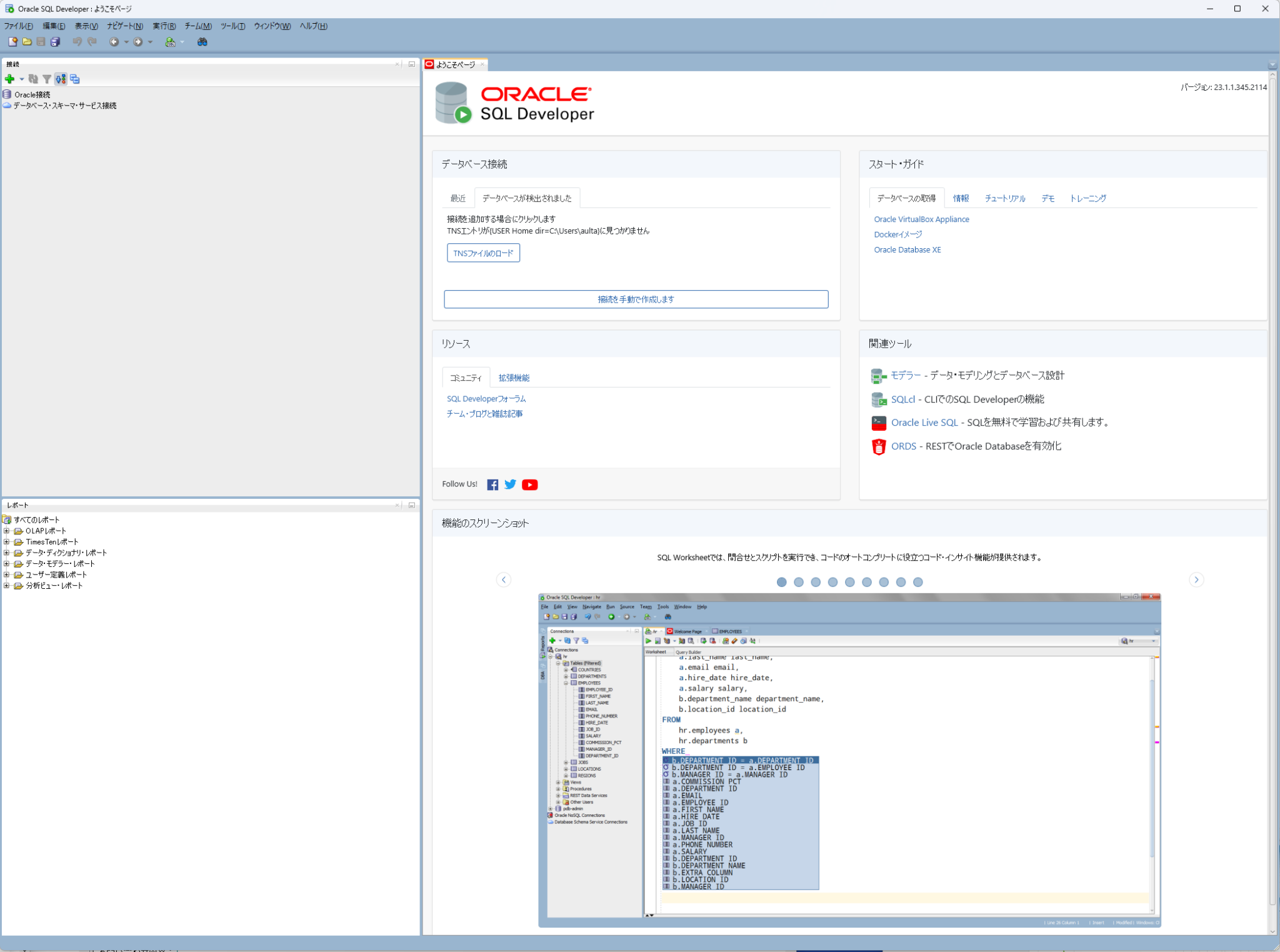Refresh the connections list
This screenshot has width=1280, height=952.
(33, 79)
